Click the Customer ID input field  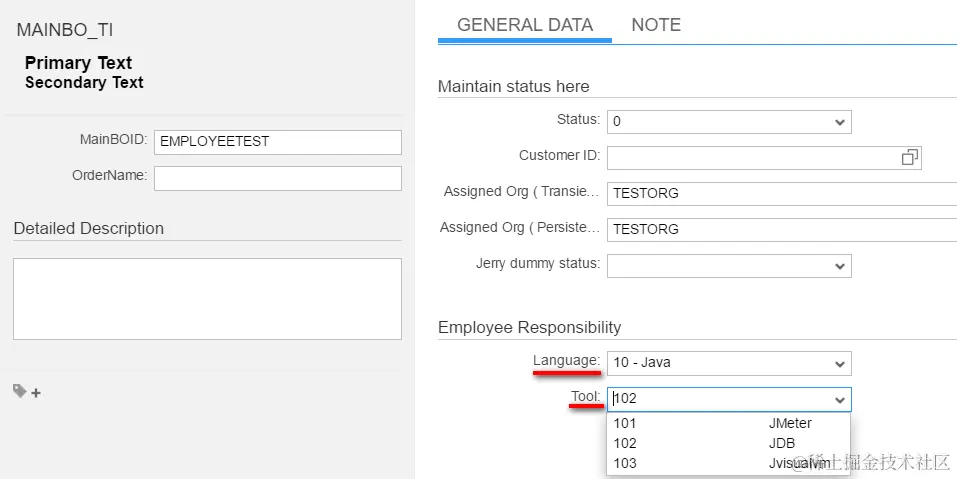[x=750, y=158]
